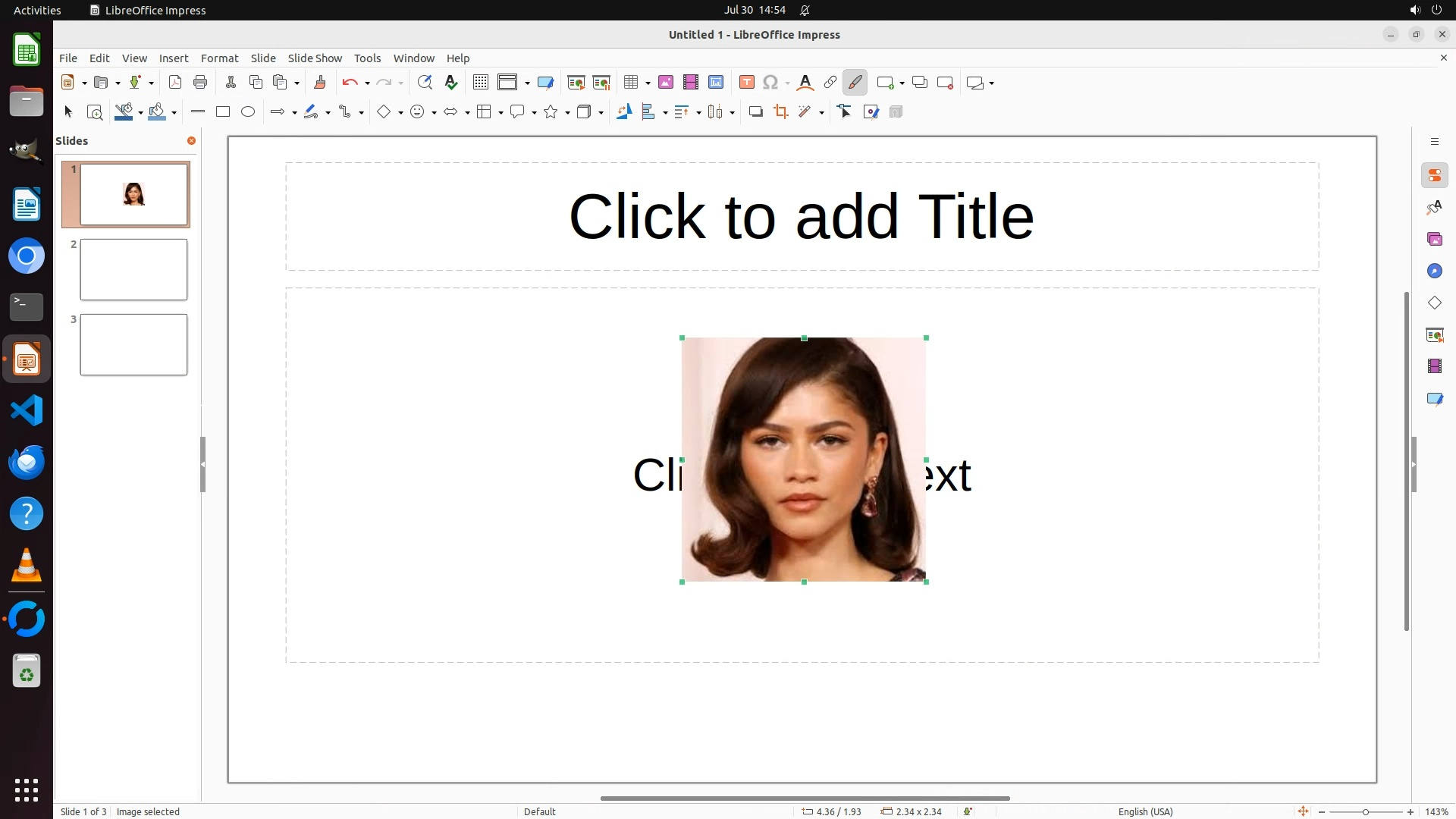
Task: Select slide 2 thumbnail in Slides panel
Action: coord(133,269)
